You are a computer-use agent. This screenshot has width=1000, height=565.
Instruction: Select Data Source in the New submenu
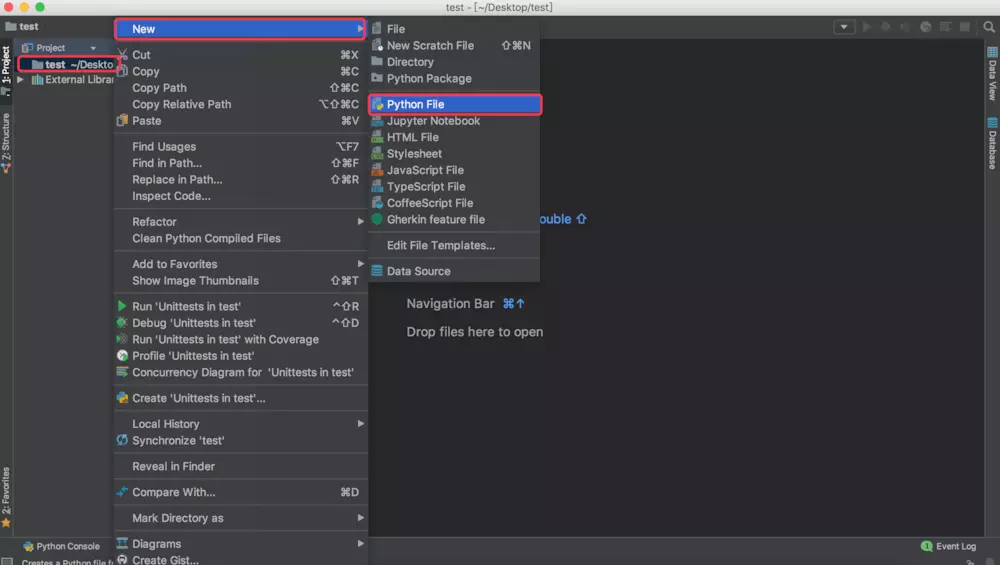(x=418, y=271)
